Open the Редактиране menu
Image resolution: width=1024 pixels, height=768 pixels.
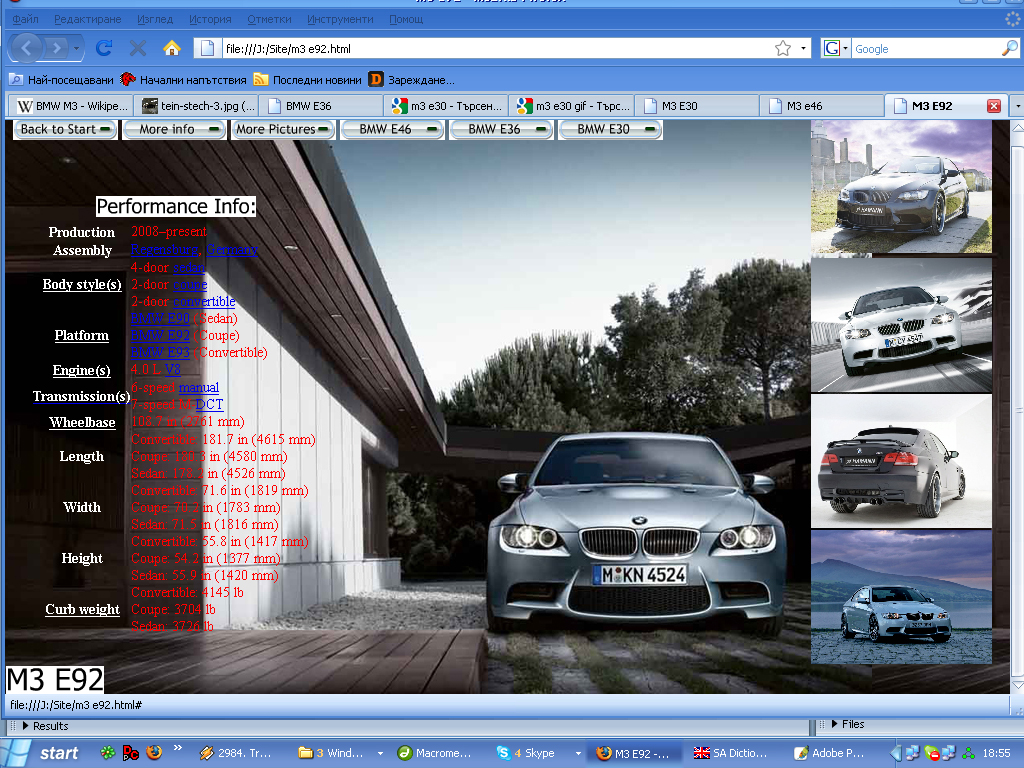(x=88, y=19)
